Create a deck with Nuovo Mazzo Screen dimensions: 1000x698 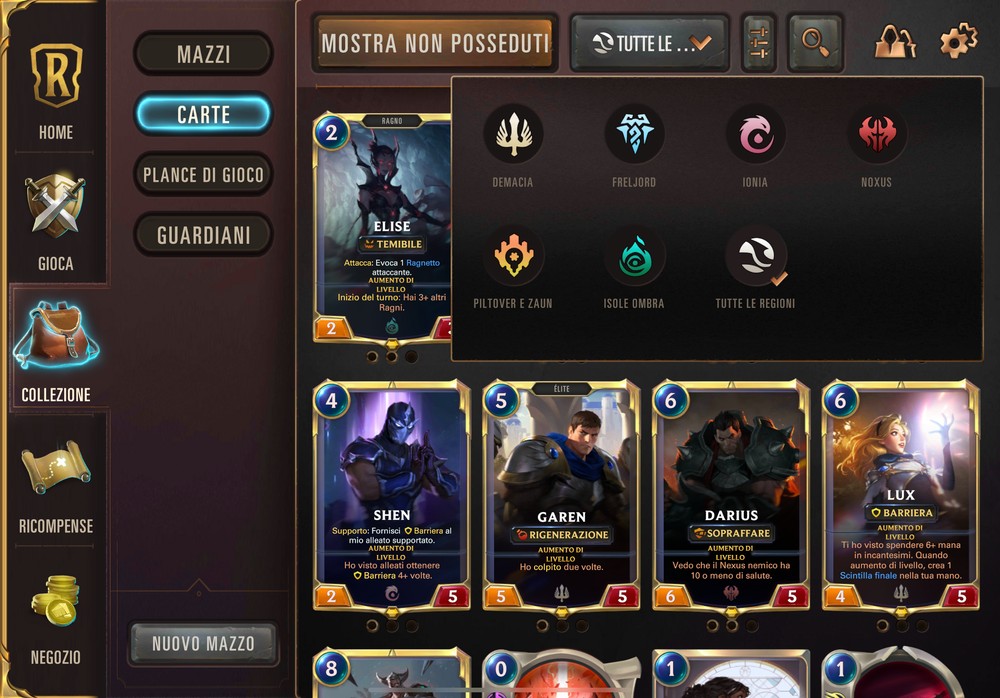203,643
